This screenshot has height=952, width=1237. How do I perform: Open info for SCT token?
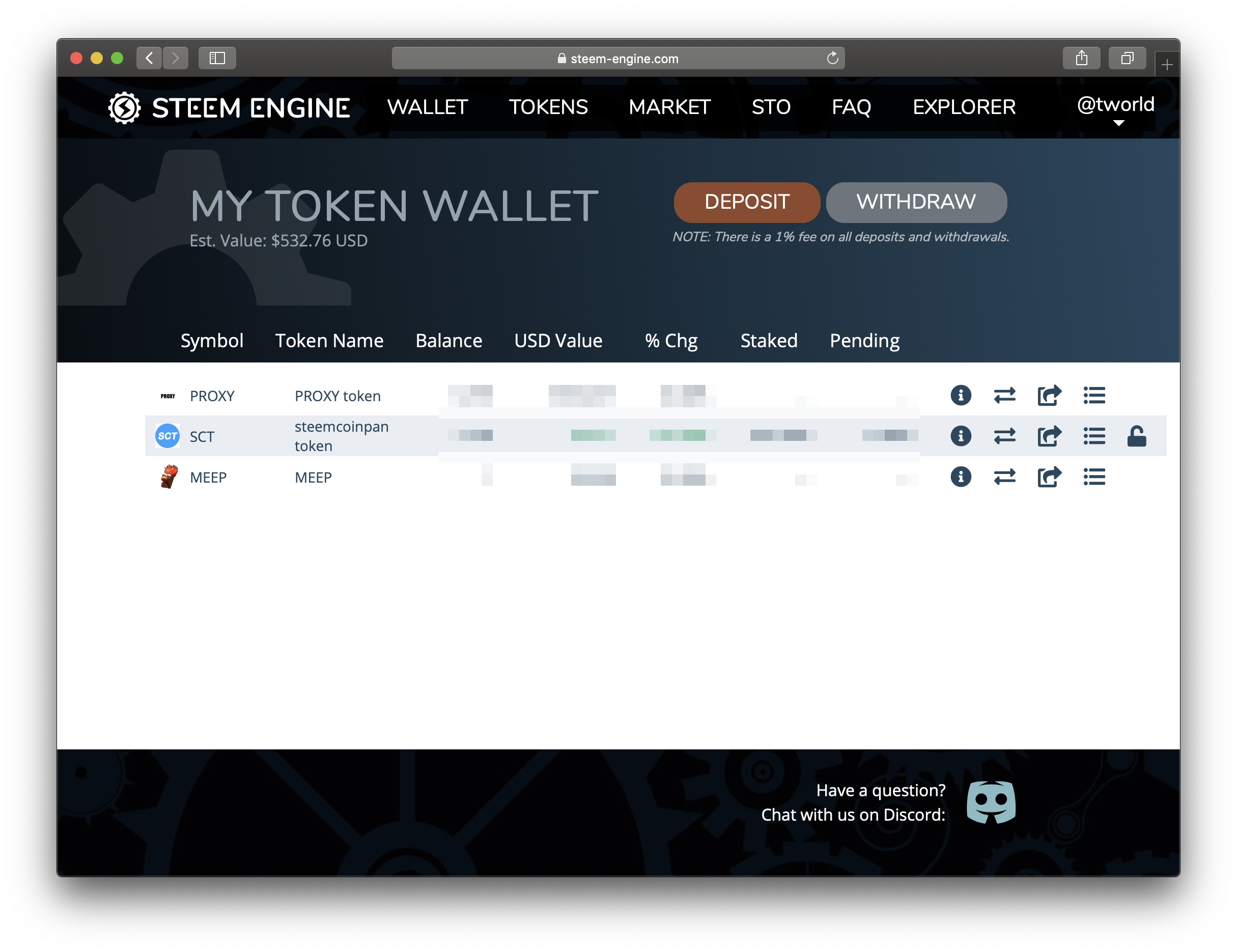961,436
